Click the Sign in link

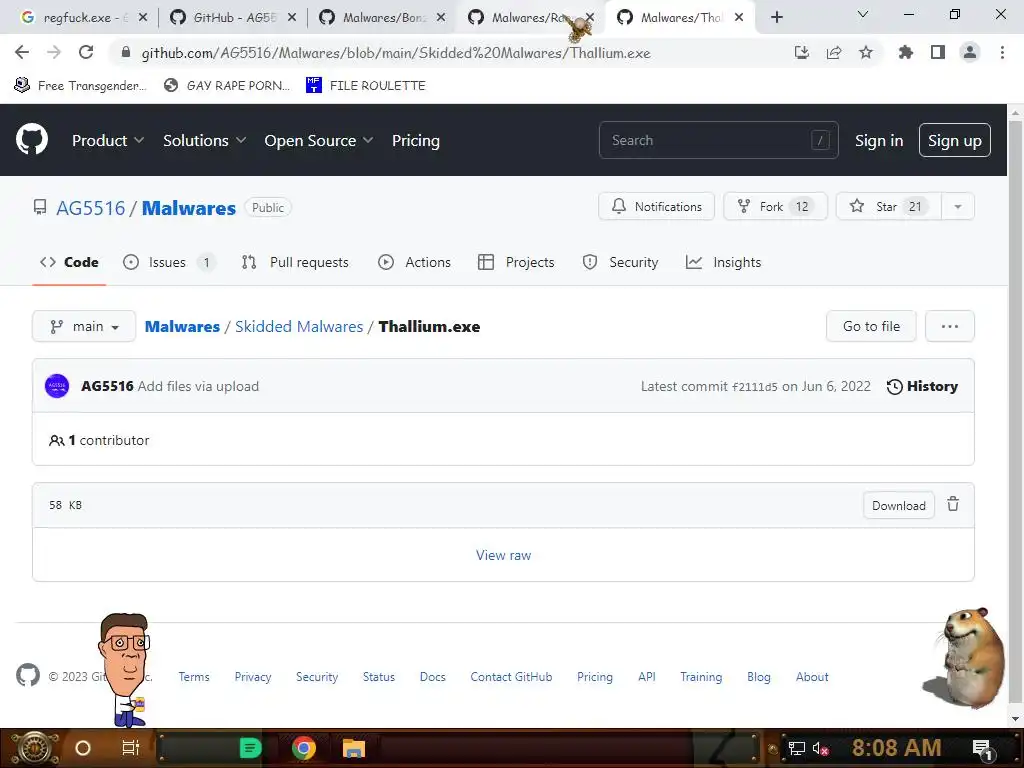[879, 140]
